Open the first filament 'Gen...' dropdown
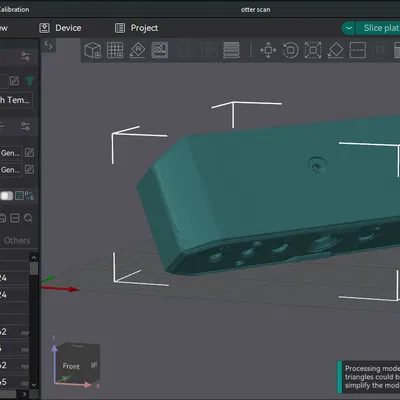This screenshot has height=400, width=400. 11,153
